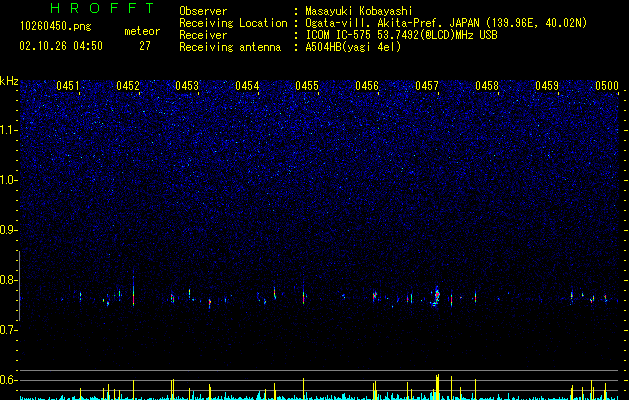The image size is (629, 400).
Task: Select the ICOM IC-575 53.7492 MHz receiver text
Action: tap(402, 35)
